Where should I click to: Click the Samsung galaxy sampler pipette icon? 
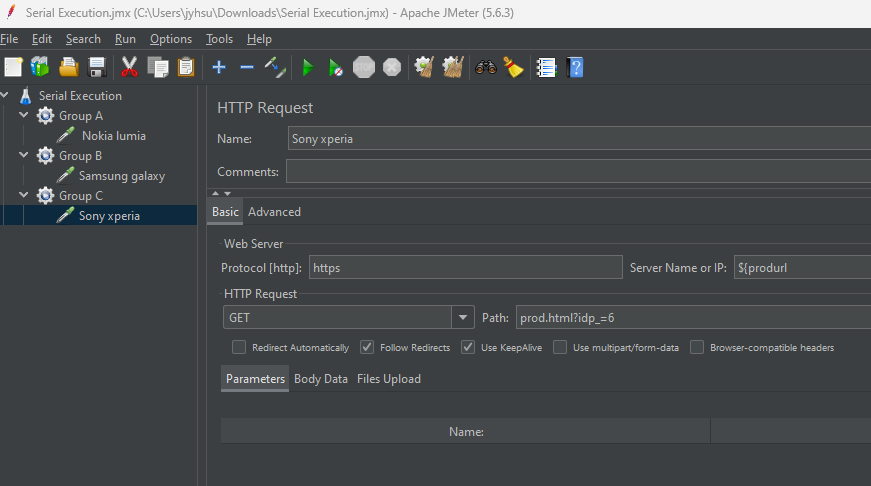tap(65, 175)
